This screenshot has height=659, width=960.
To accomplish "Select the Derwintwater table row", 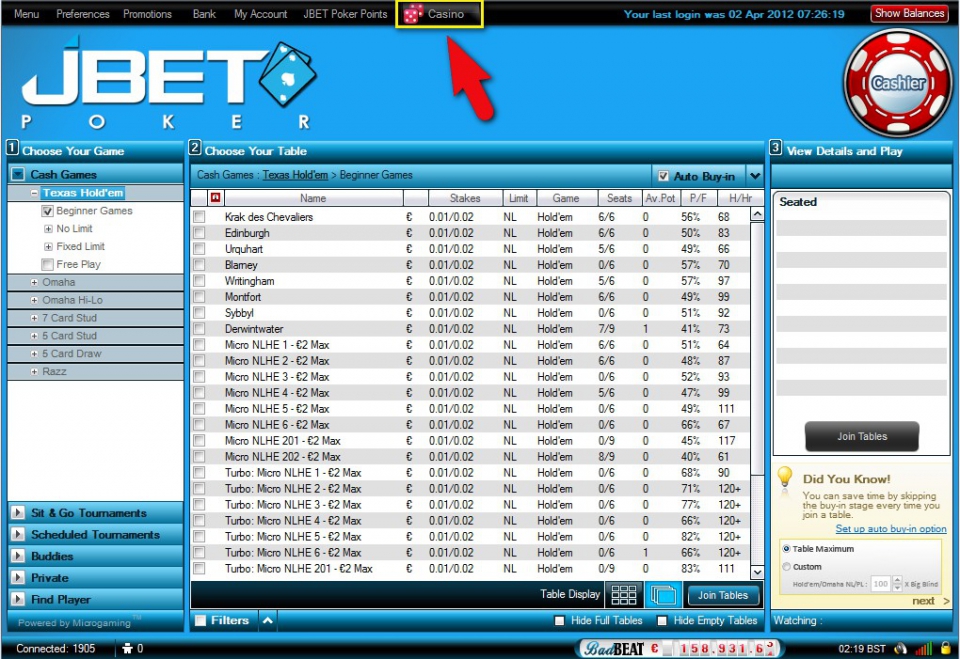I will point(470,329).
